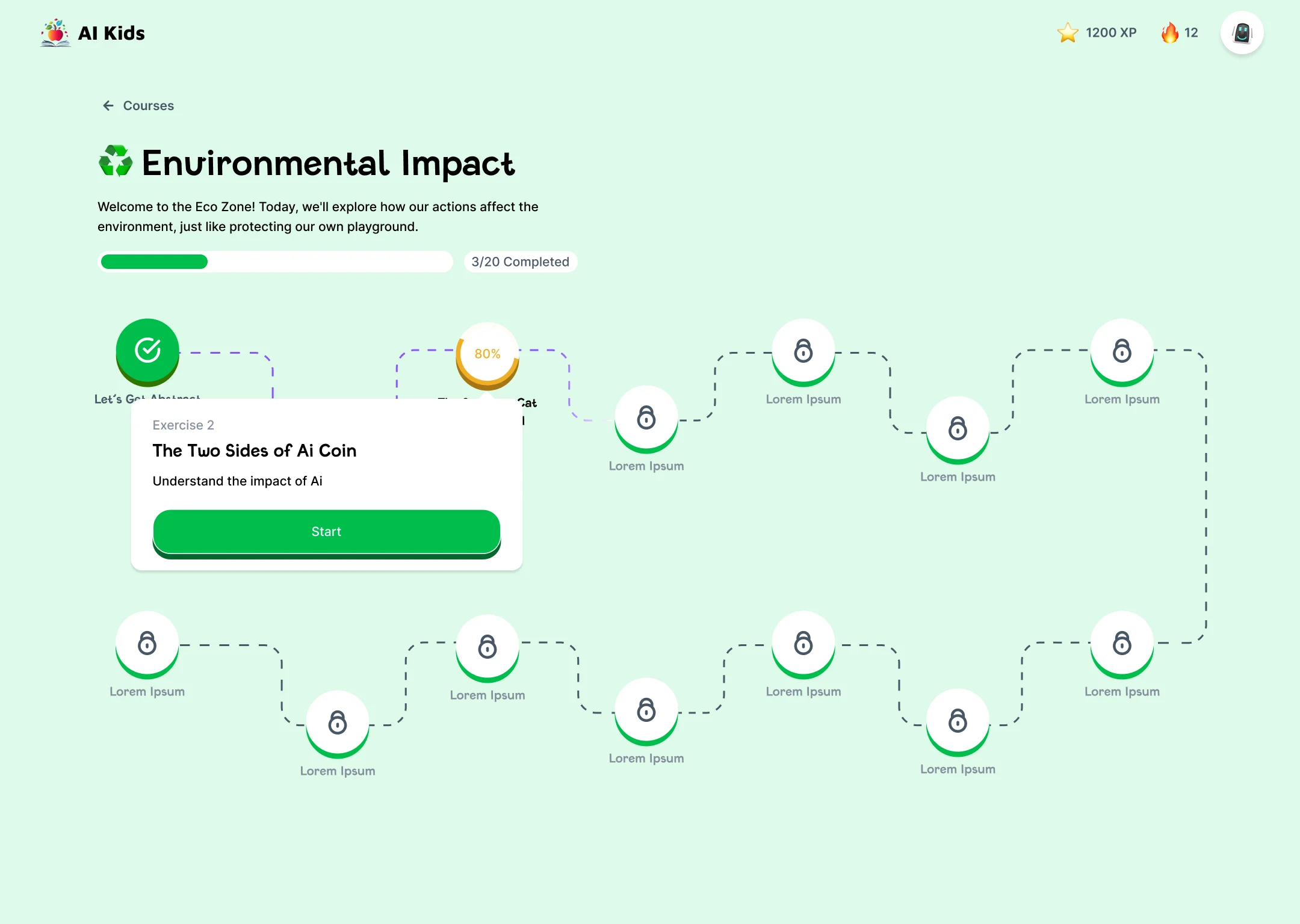1300x924 pixels.
Task: Click the flame streak icon
Action: tap(1170, 32)
